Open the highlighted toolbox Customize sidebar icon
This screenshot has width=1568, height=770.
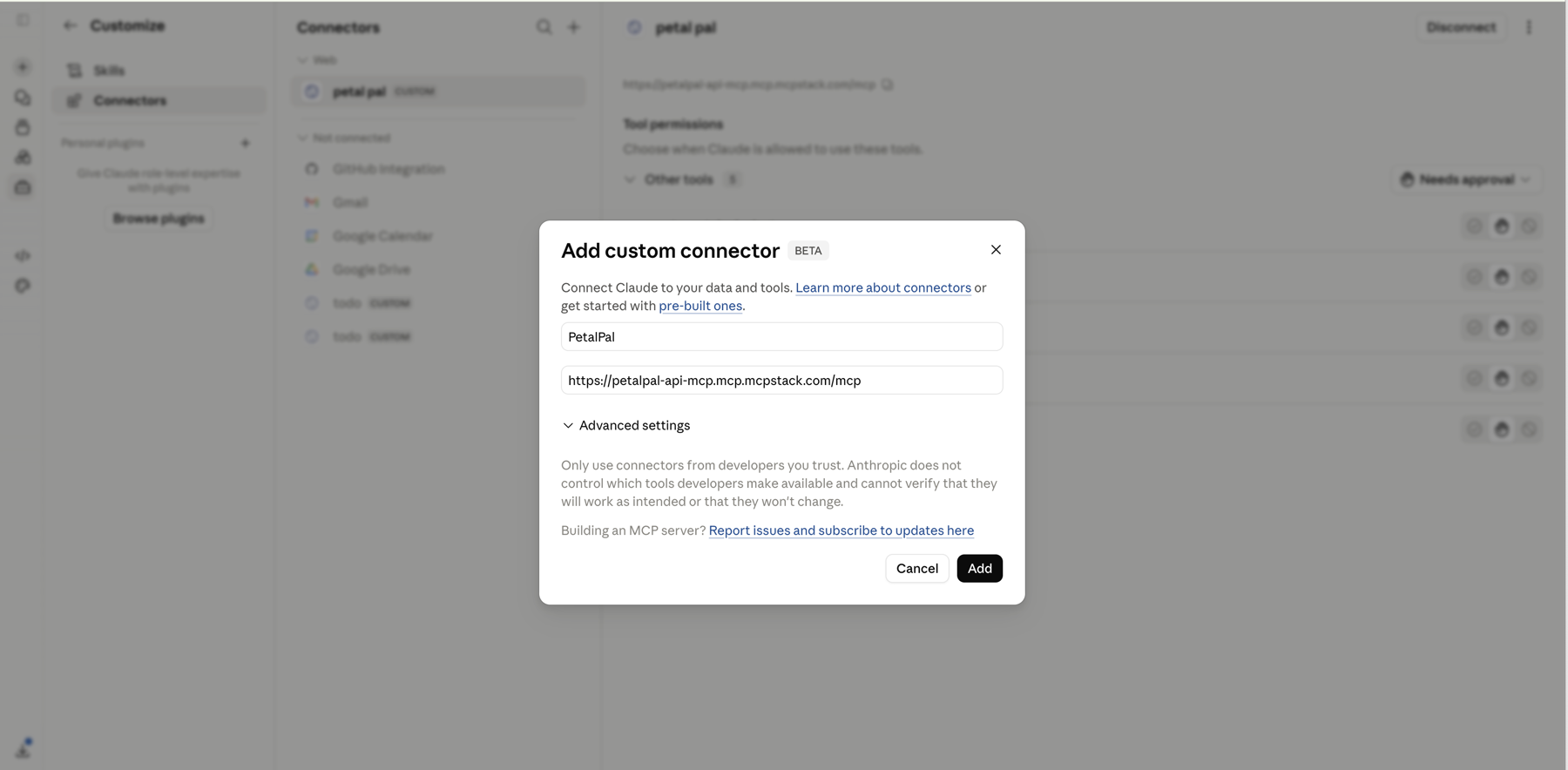tap(23, 187)
